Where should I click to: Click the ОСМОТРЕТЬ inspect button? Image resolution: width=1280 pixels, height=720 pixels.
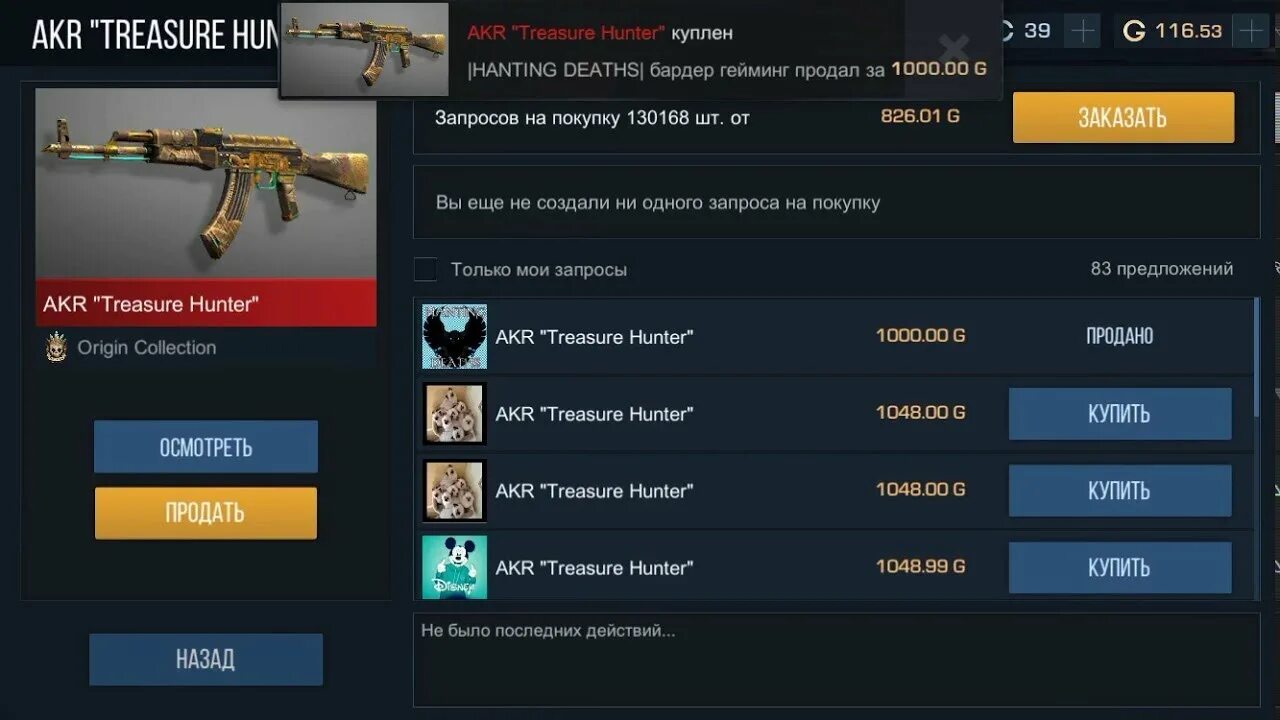(206, 447)
